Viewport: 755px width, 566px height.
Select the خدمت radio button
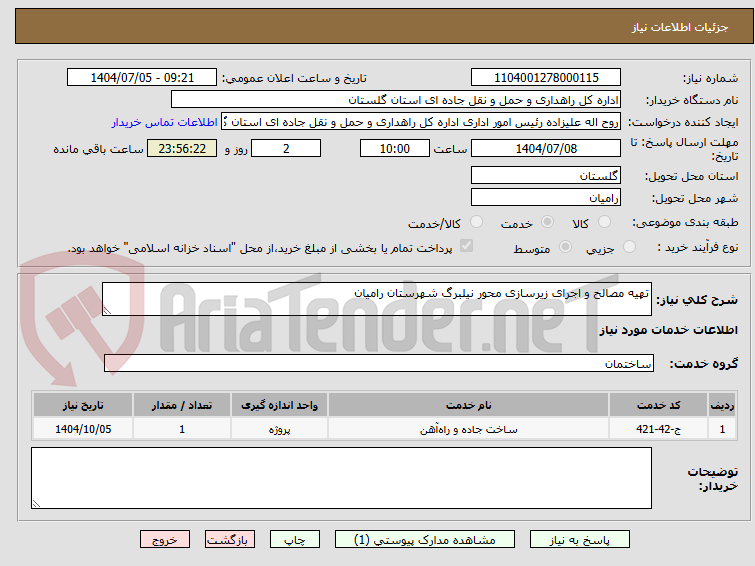tap(547, 222)
